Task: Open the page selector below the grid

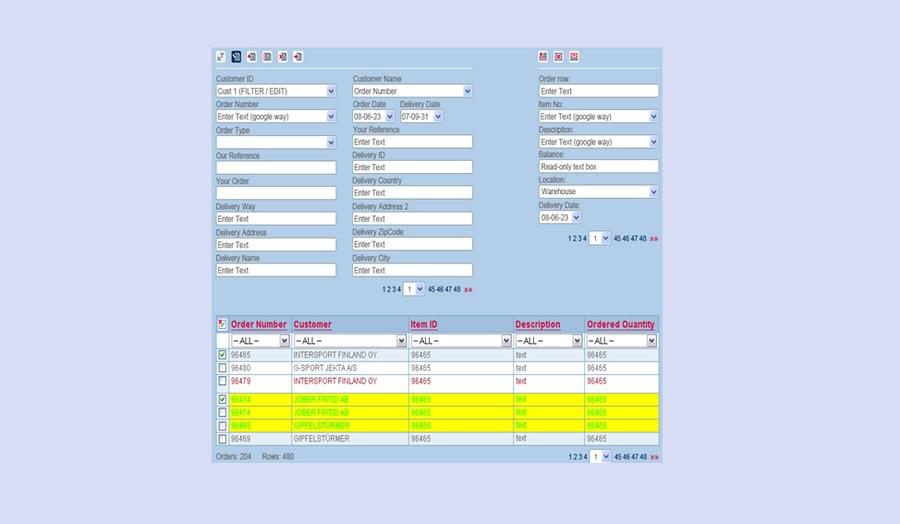Action: [600, 457]
